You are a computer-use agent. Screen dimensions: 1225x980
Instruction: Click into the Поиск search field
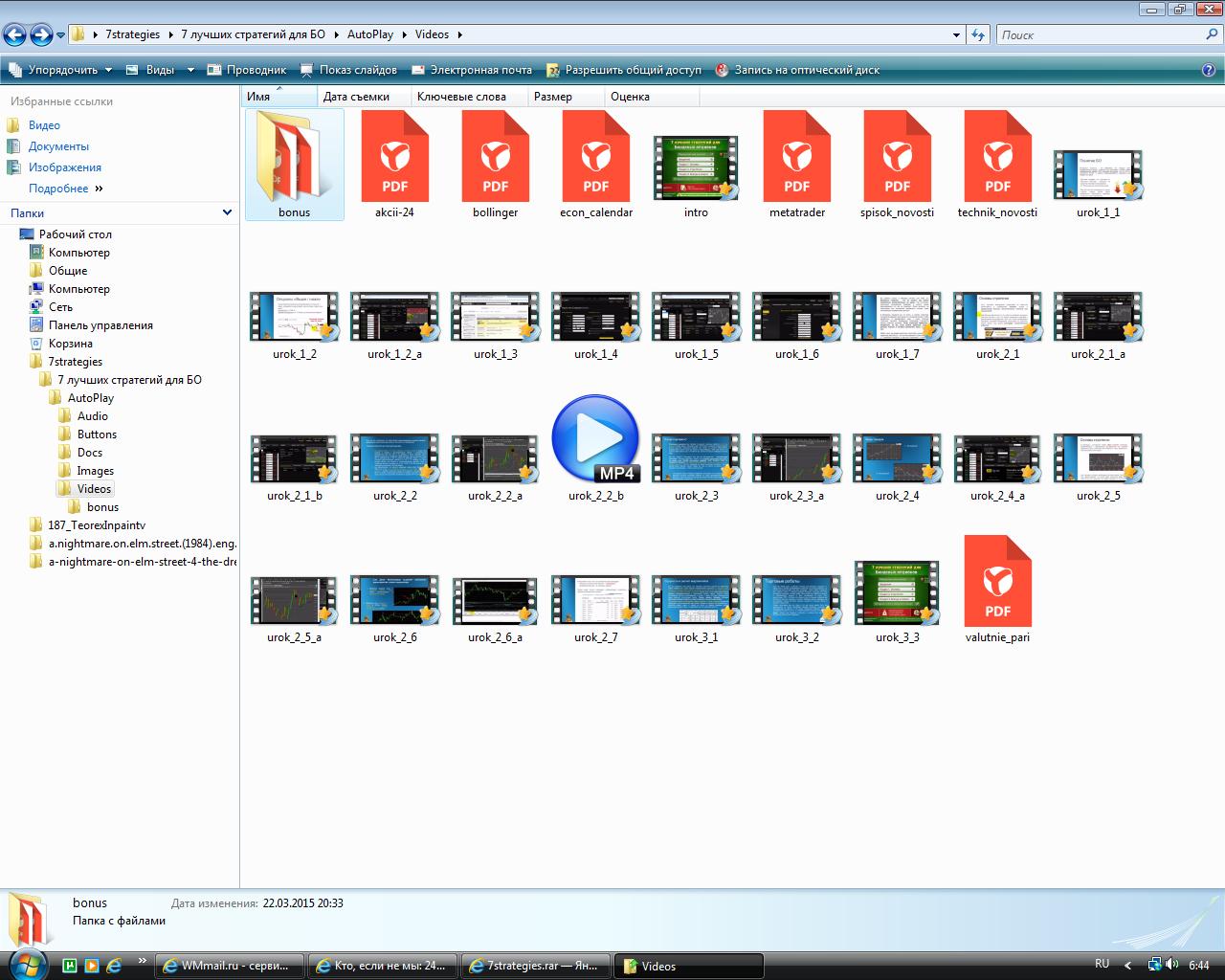coord(1101,35)
